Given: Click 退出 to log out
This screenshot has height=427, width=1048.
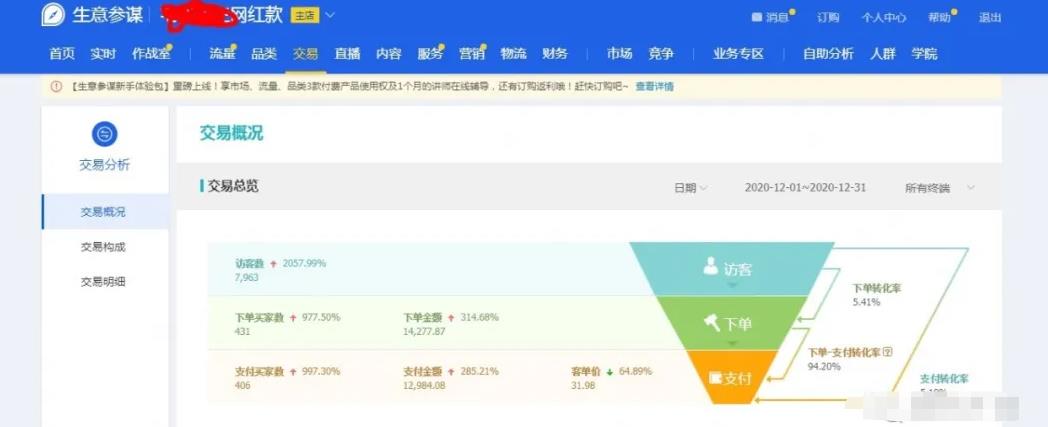Looking at the screenshot, I should click(991, 18).
